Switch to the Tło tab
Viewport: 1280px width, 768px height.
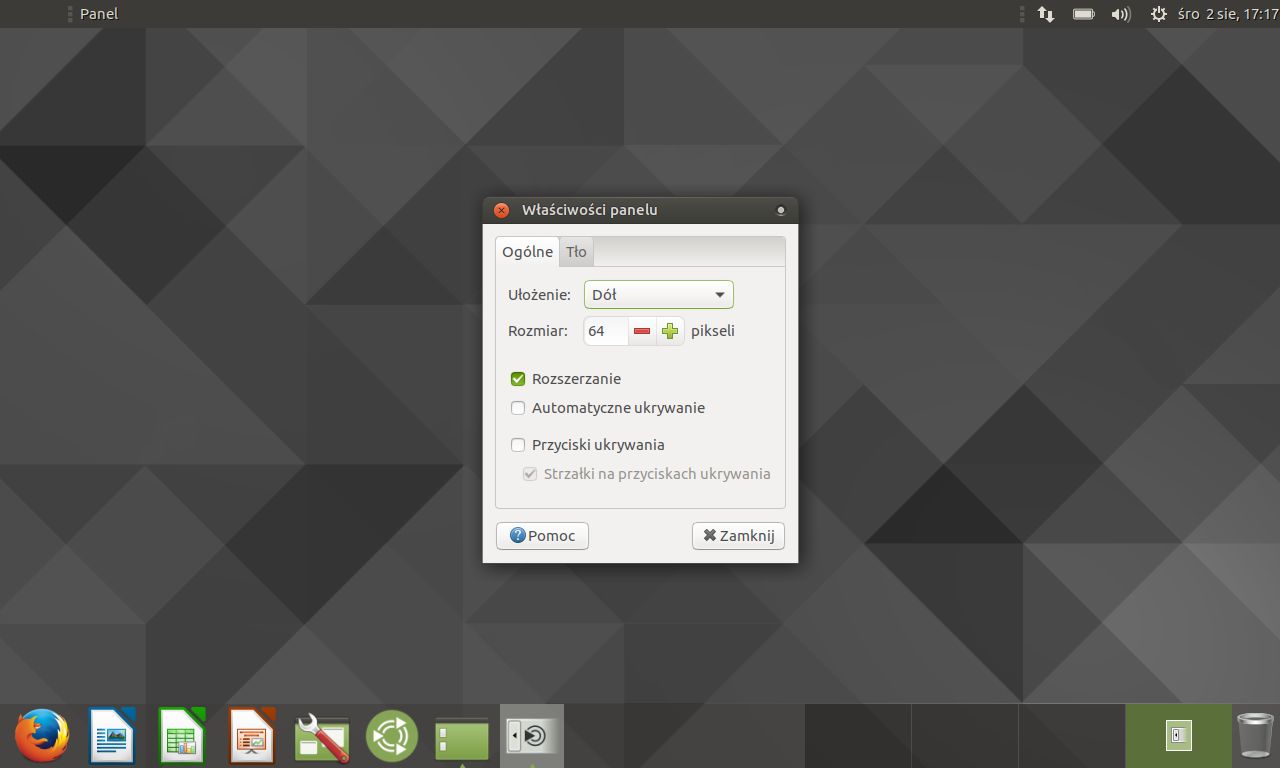click(576, 252)
